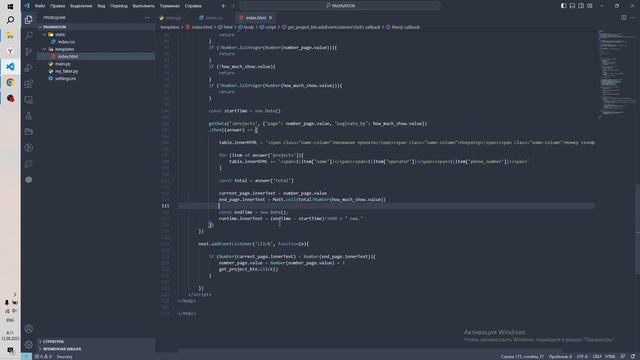Viewport: 640px width, 360px height.
Task: Collapse the static folder
Action: pos(96,34)
